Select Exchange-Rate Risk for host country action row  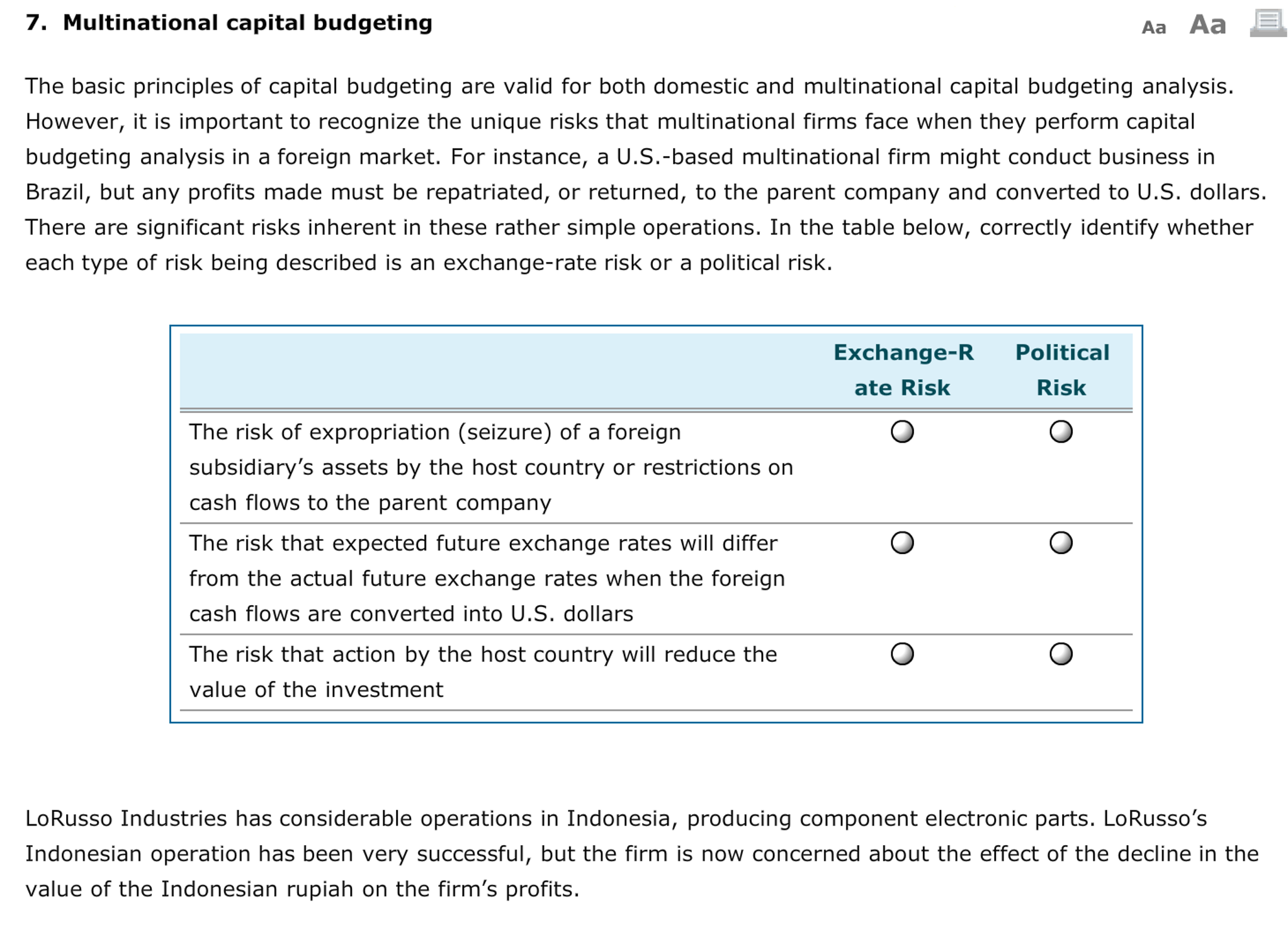pos(903,655)
